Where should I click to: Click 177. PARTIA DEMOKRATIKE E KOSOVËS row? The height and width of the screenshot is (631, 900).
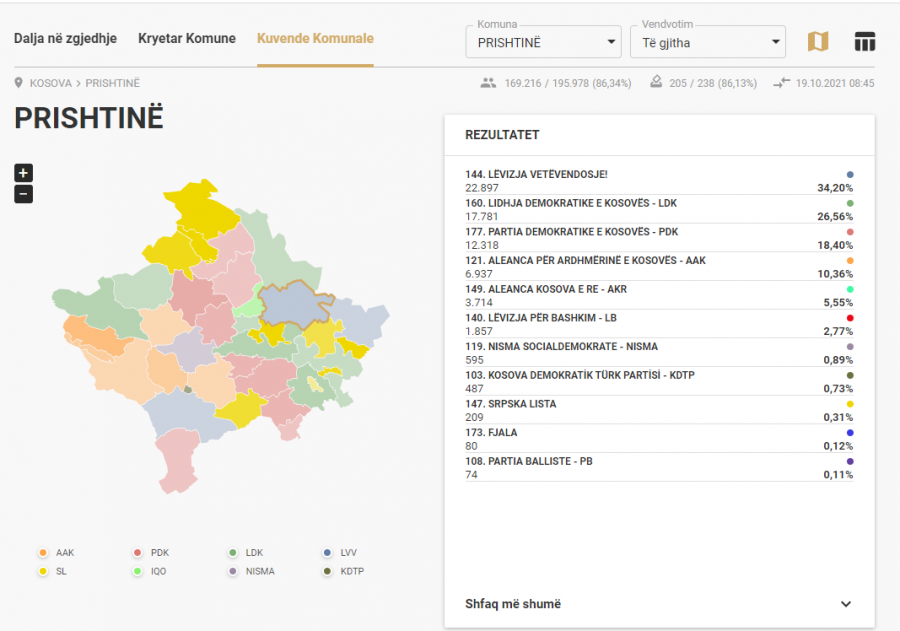coord(659,238)
